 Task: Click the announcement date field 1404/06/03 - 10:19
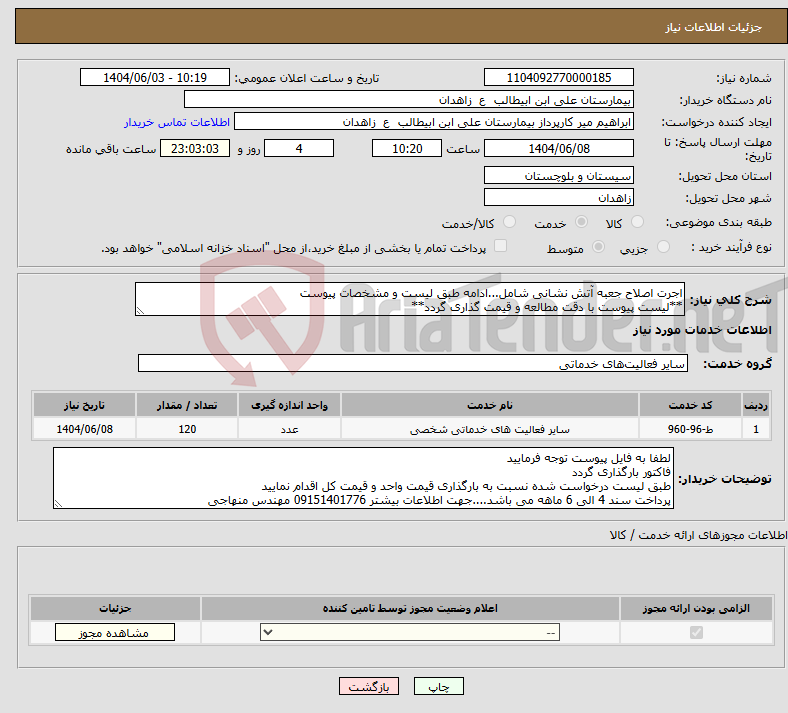pyautogui.click(x=155, y=77)
